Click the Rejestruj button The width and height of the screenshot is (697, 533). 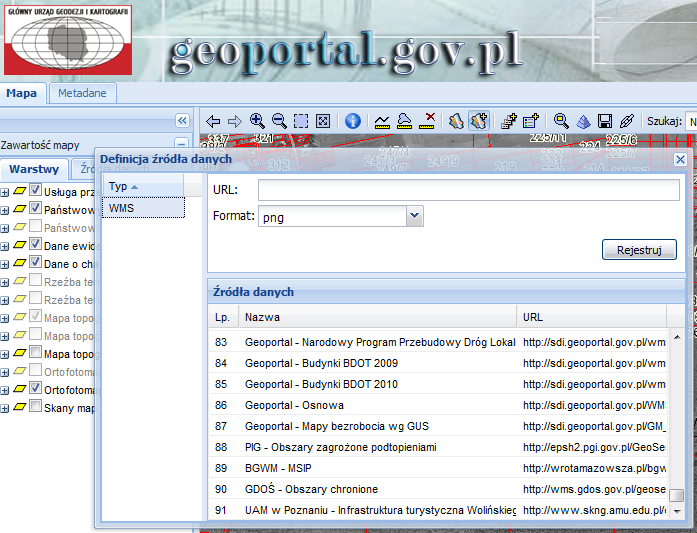pos(639,250)
